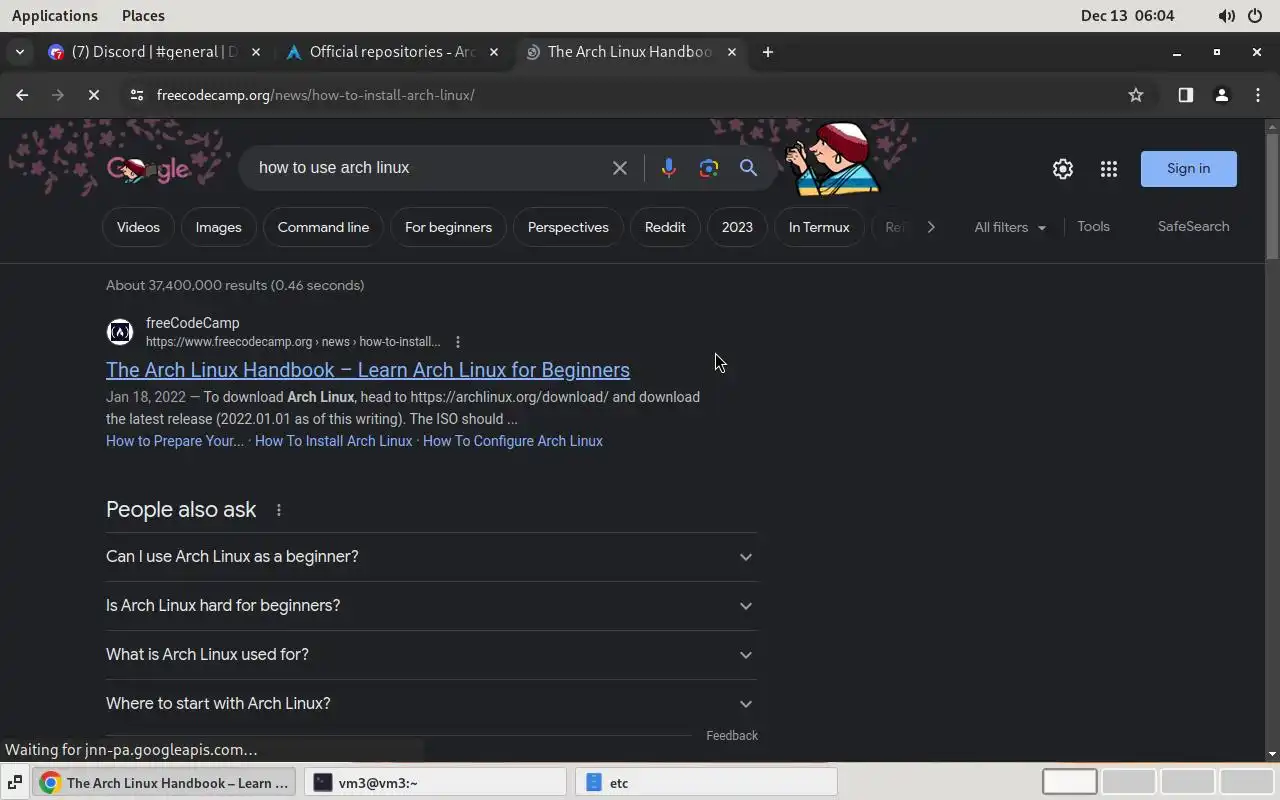The image size is (1280, 800).
Task: Select the Reddit filter chip
Action: [665, 227]
